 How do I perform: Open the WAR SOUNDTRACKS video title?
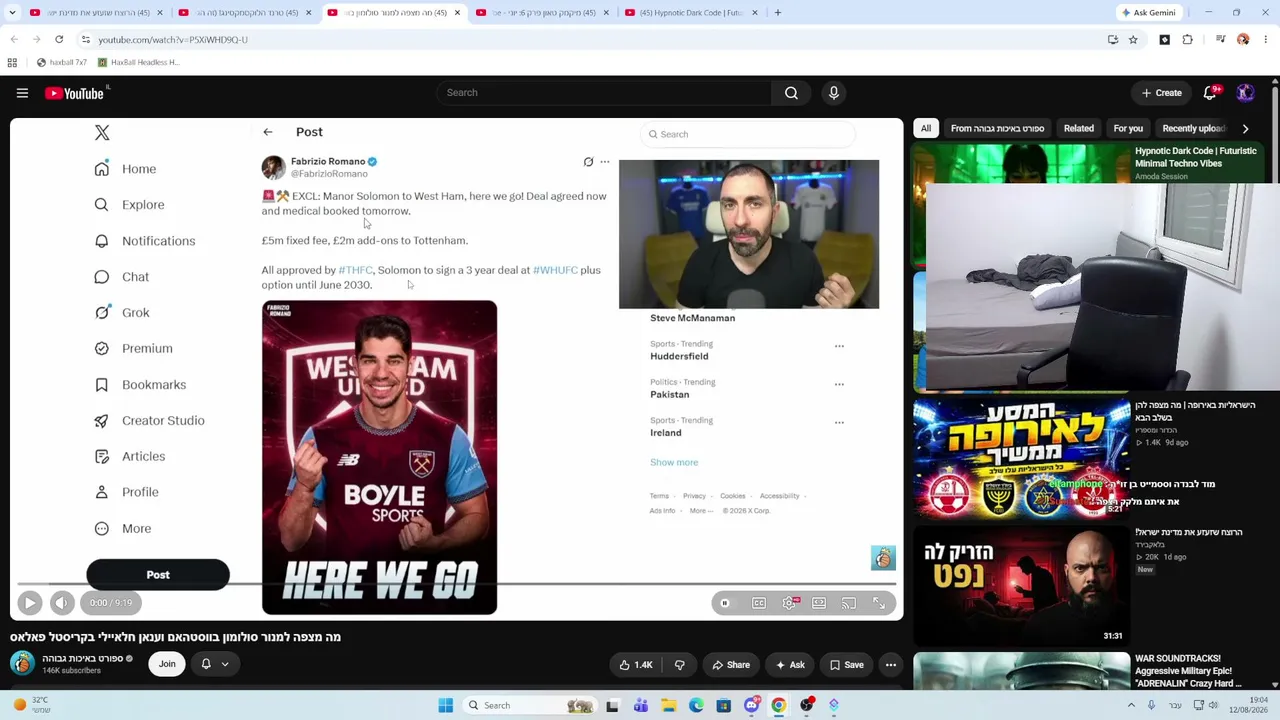(x=1189, y=671)
